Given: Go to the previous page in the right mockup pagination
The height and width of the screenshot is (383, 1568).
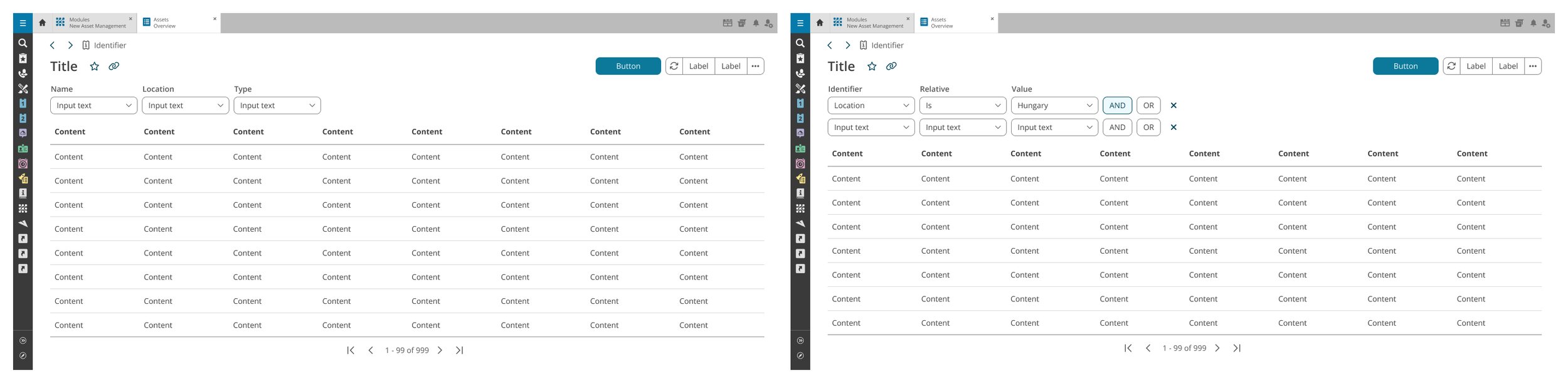Looking at the screenshot, I should 1148,348.
